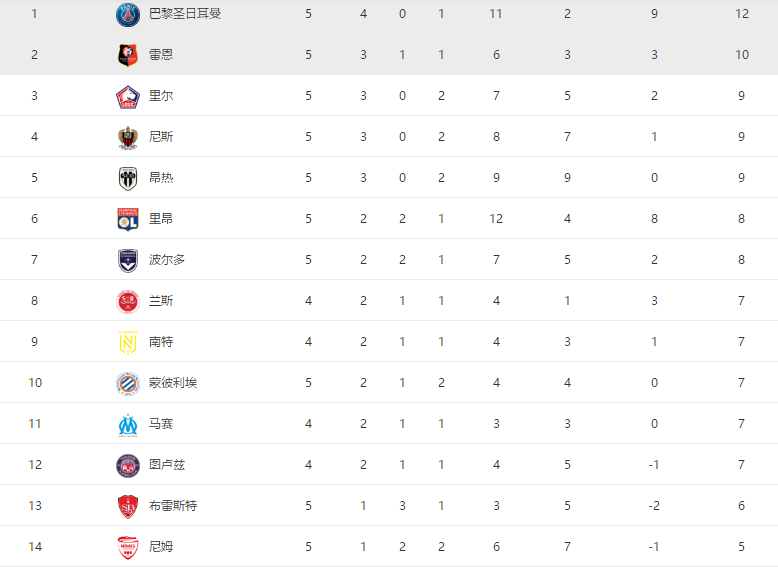Click the Nice club crest
The width and height of the screenshot is (778, 567).
128,137
